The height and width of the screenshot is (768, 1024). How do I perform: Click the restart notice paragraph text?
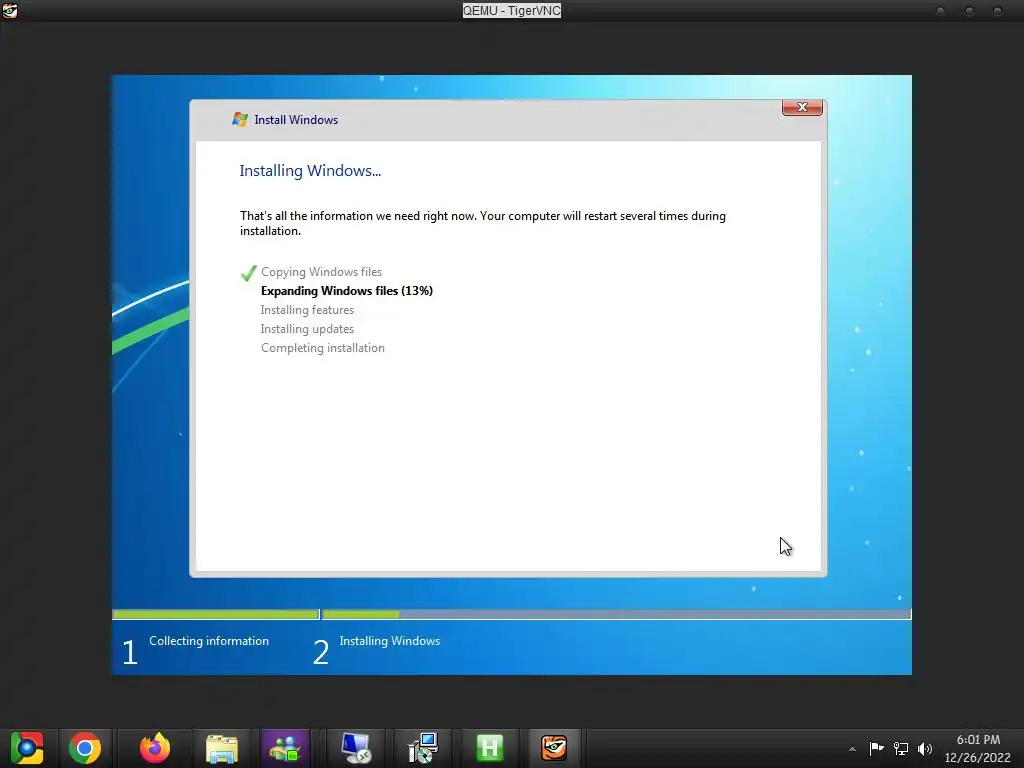(x=483, y=223)
